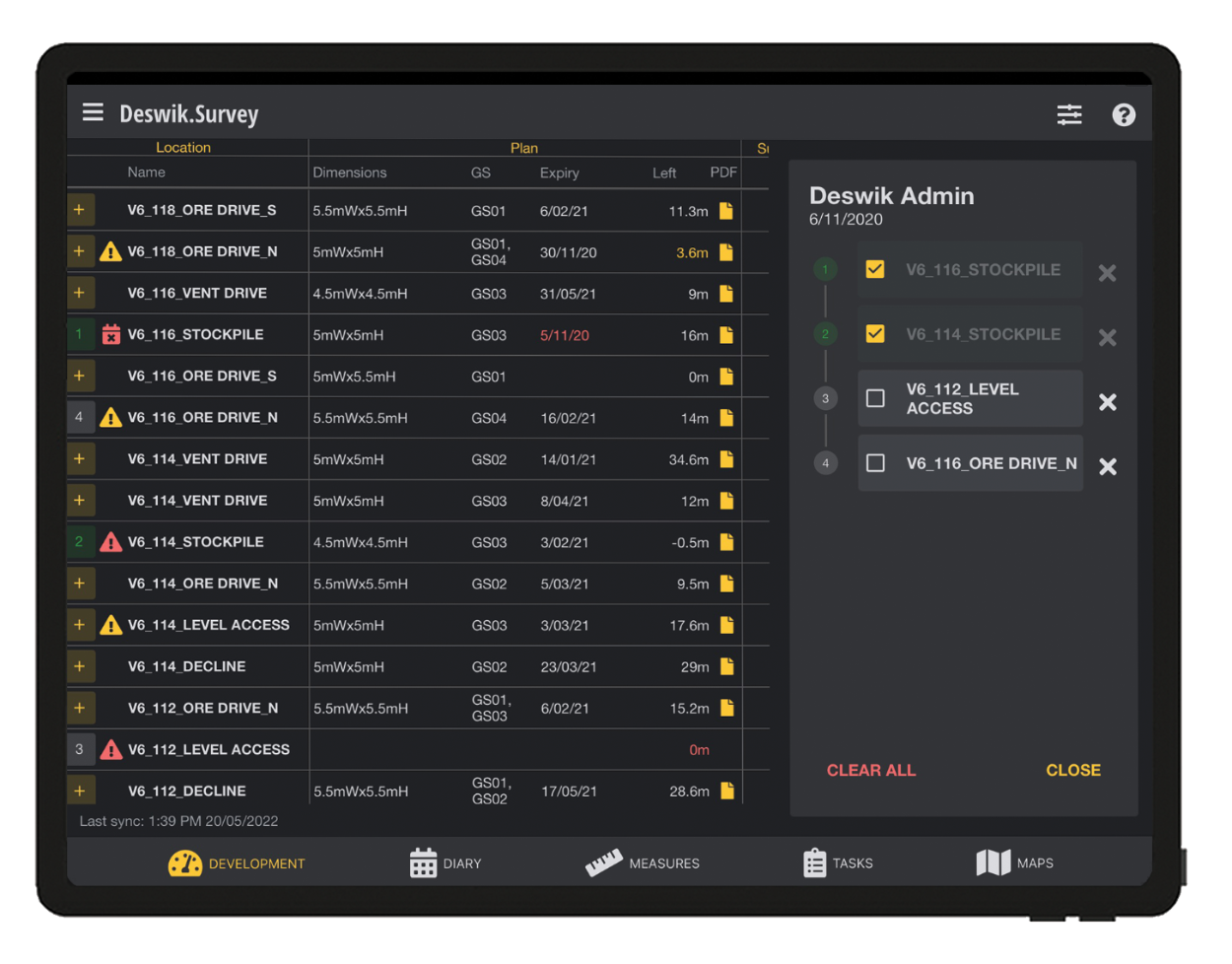Select the V6_114_DECLINE row name
The width and height of the screenshot is (1232, 964).
point(186,666)
